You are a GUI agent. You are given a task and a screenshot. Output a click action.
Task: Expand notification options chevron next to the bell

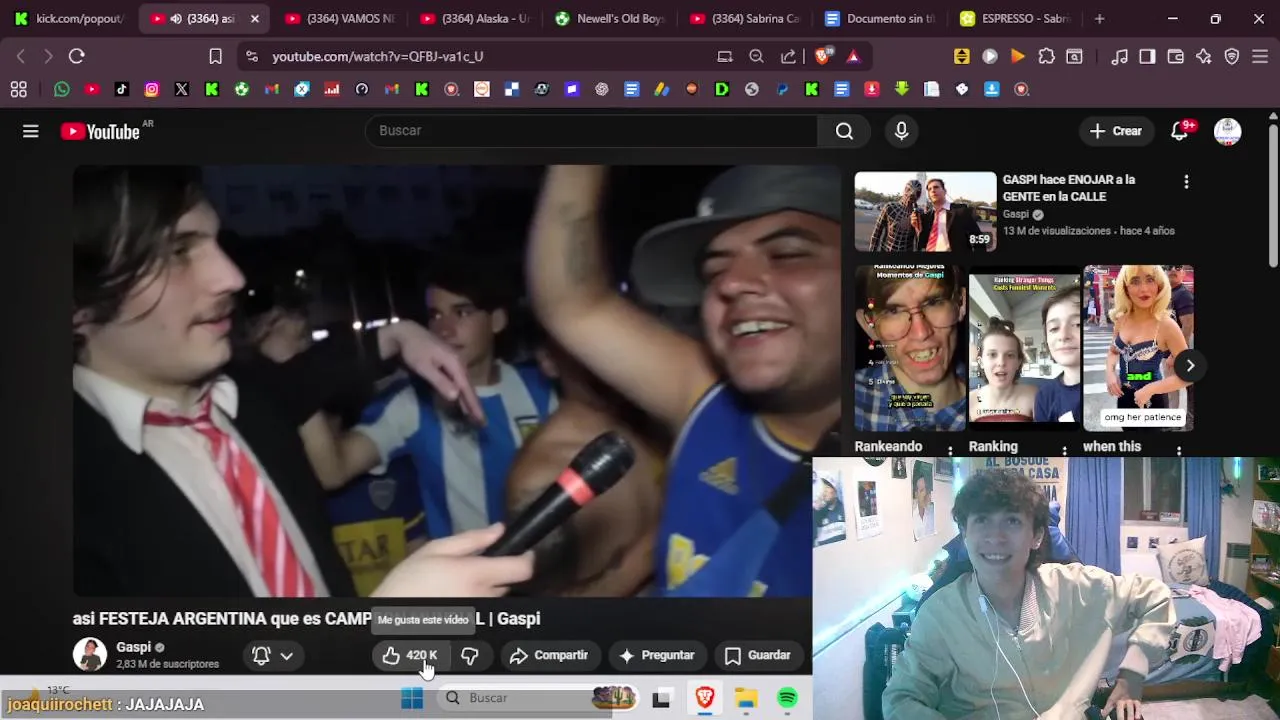click(287, 656)
